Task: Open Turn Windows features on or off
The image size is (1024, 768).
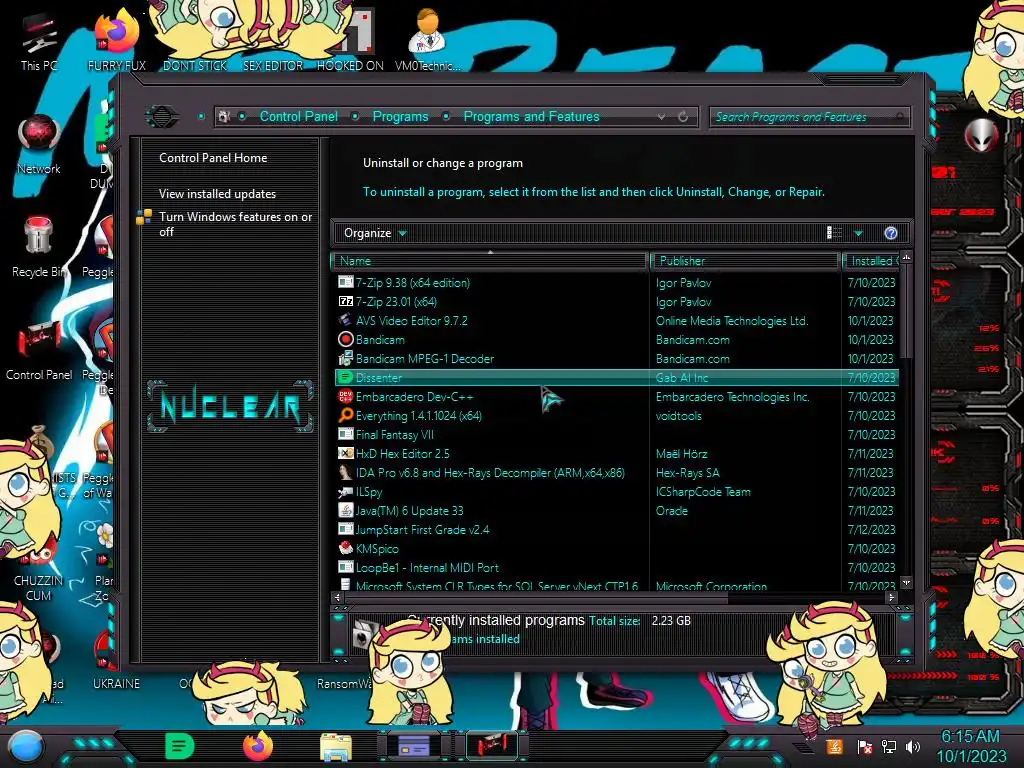Action: [235, 224]
